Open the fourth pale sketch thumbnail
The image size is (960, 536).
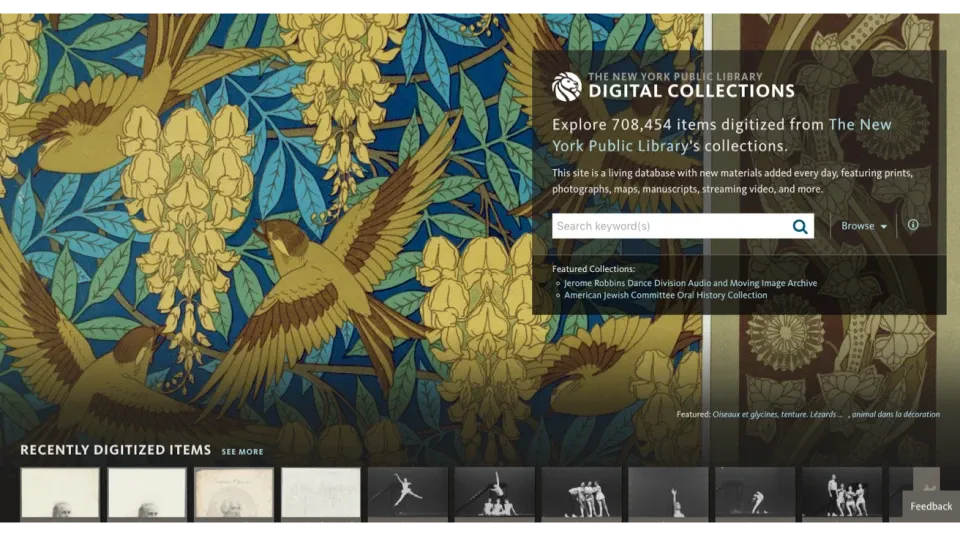[x=321, y=494]
